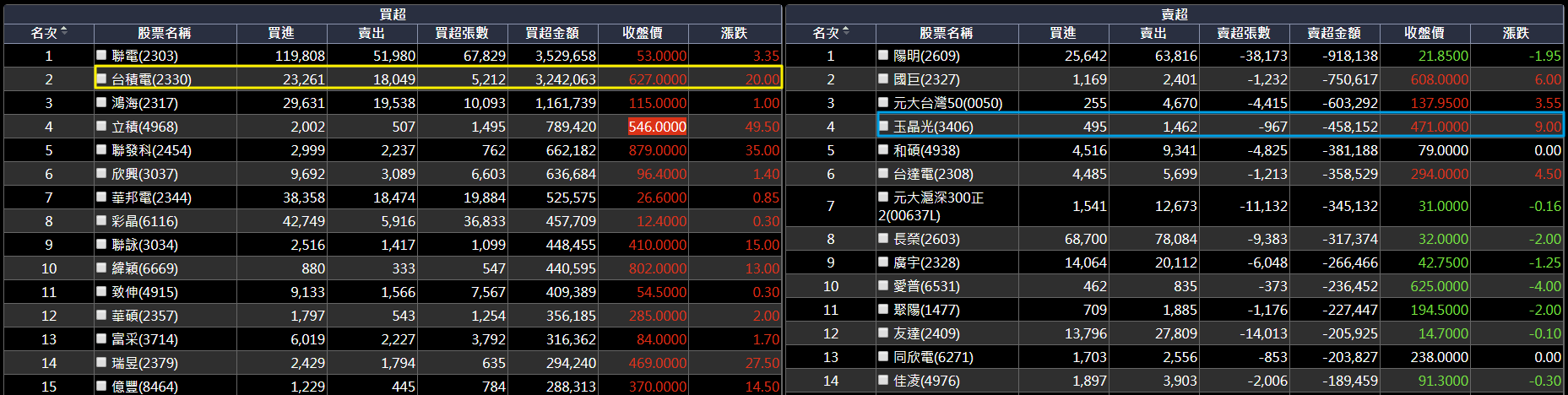The height and width of the screenshot is (395, 1568).
Task: Open stock 同欣電(6271)
Action: click(933, 357)
